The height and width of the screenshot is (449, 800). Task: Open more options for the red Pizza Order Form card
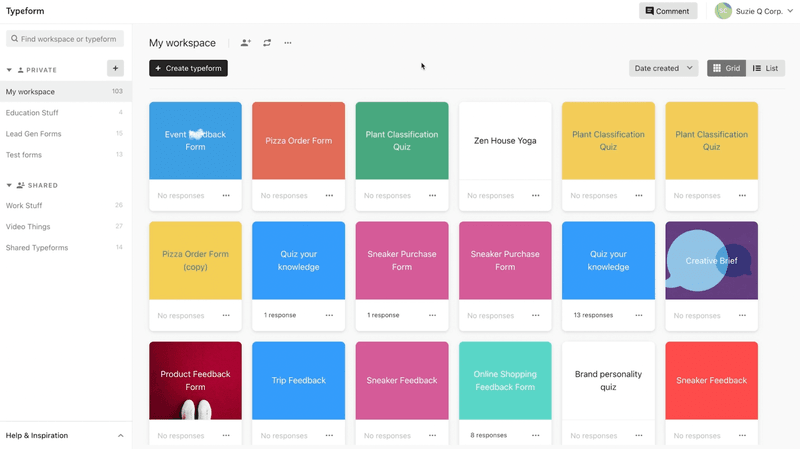[x=329, y=195]
